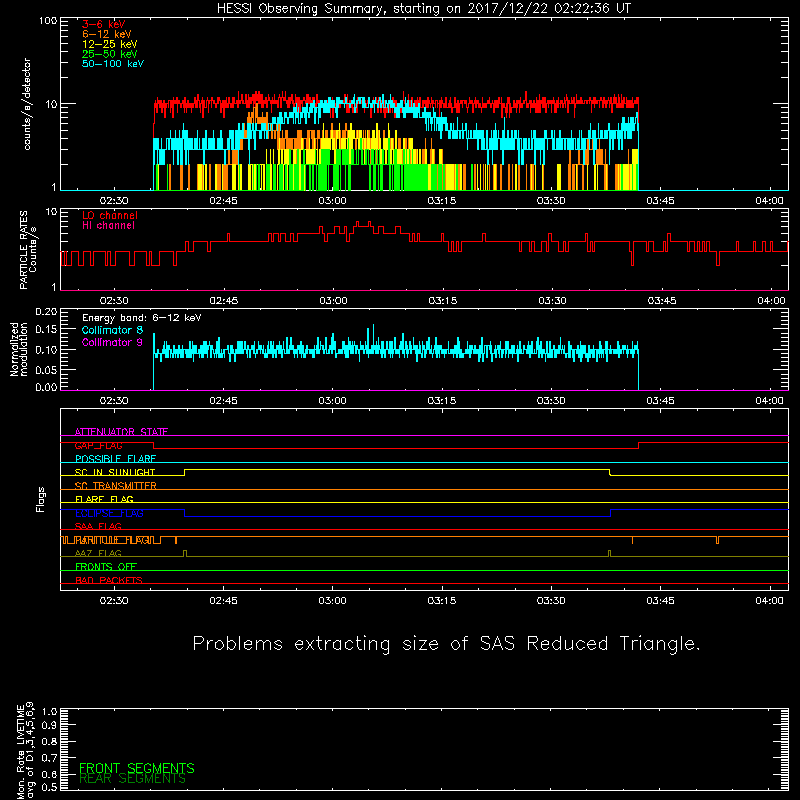
Task: Click 04:00 tick under the flags plot
Action: point(769,601)
